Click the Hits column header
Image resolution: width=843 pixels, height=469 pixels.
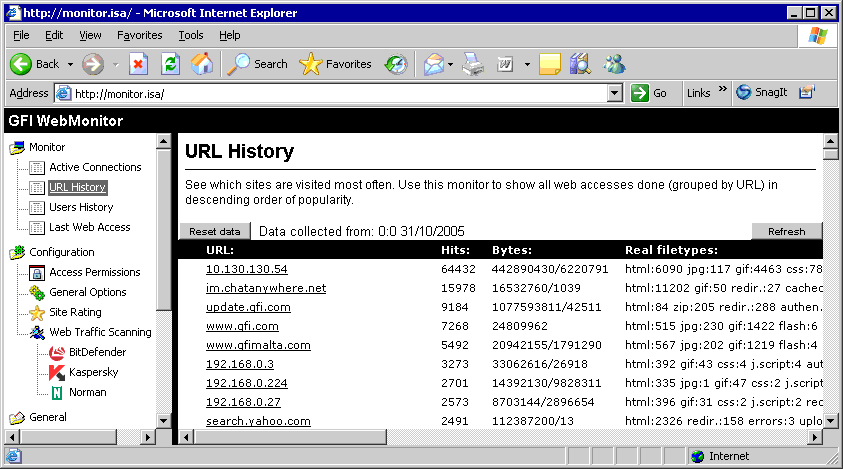click(x=455, y=250)
